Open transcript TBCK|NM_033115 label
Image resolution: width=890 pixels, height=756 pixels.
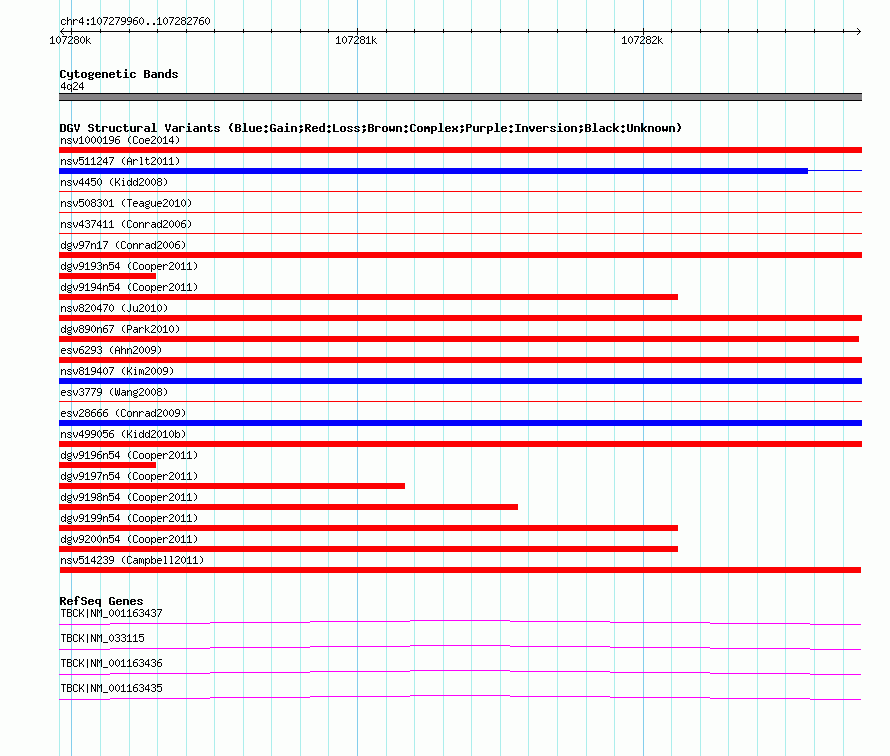(102, 639)
